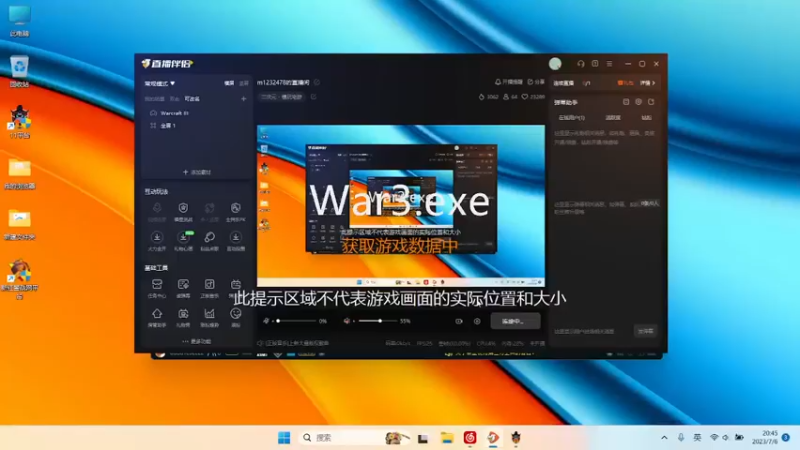
Task: Open the 全民乐PK interactive icon
Action: click(236, 211)
